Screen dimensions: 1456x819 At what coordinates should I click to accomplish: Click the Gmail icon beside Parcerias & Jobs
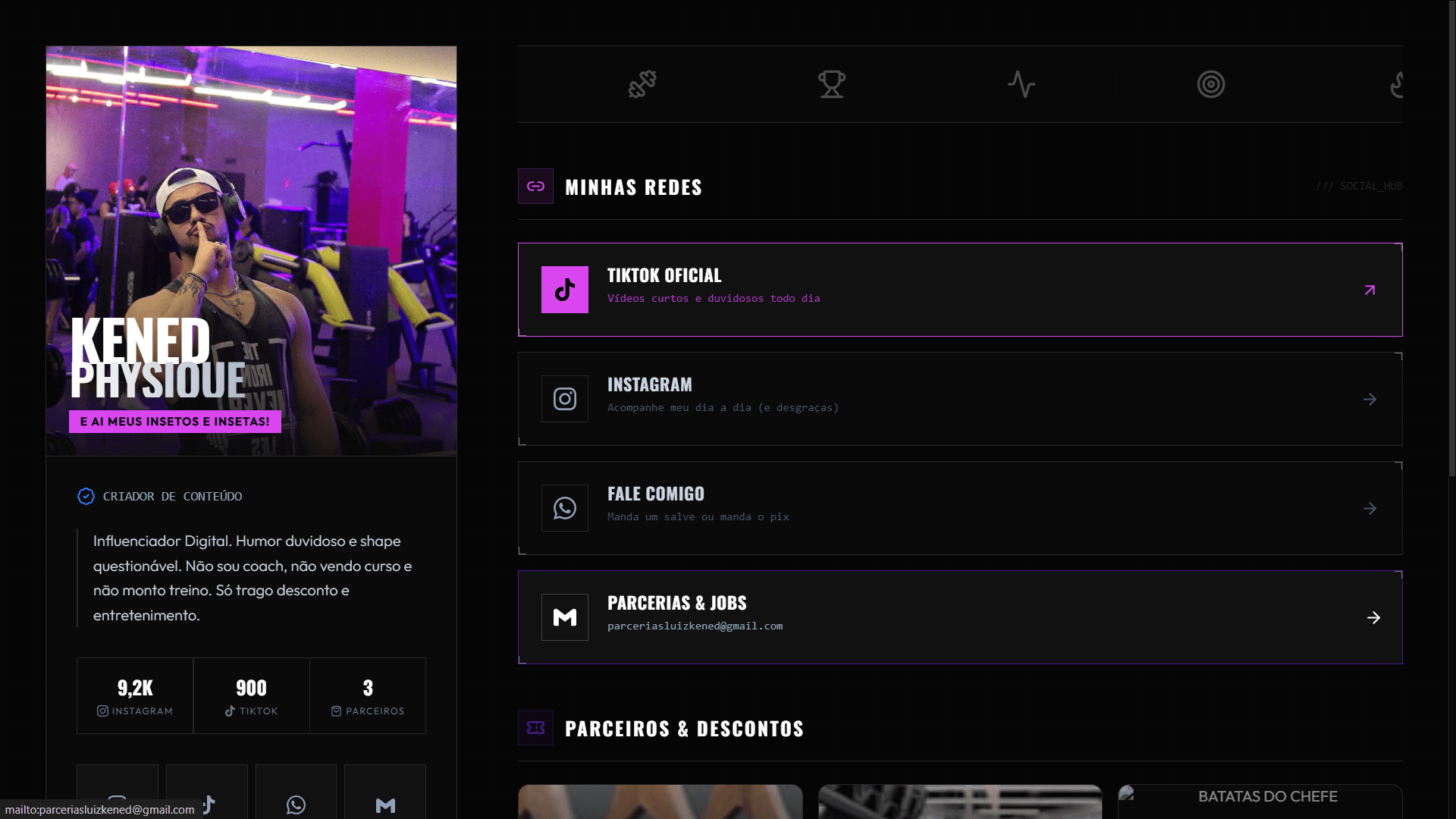tap(565, 617)
